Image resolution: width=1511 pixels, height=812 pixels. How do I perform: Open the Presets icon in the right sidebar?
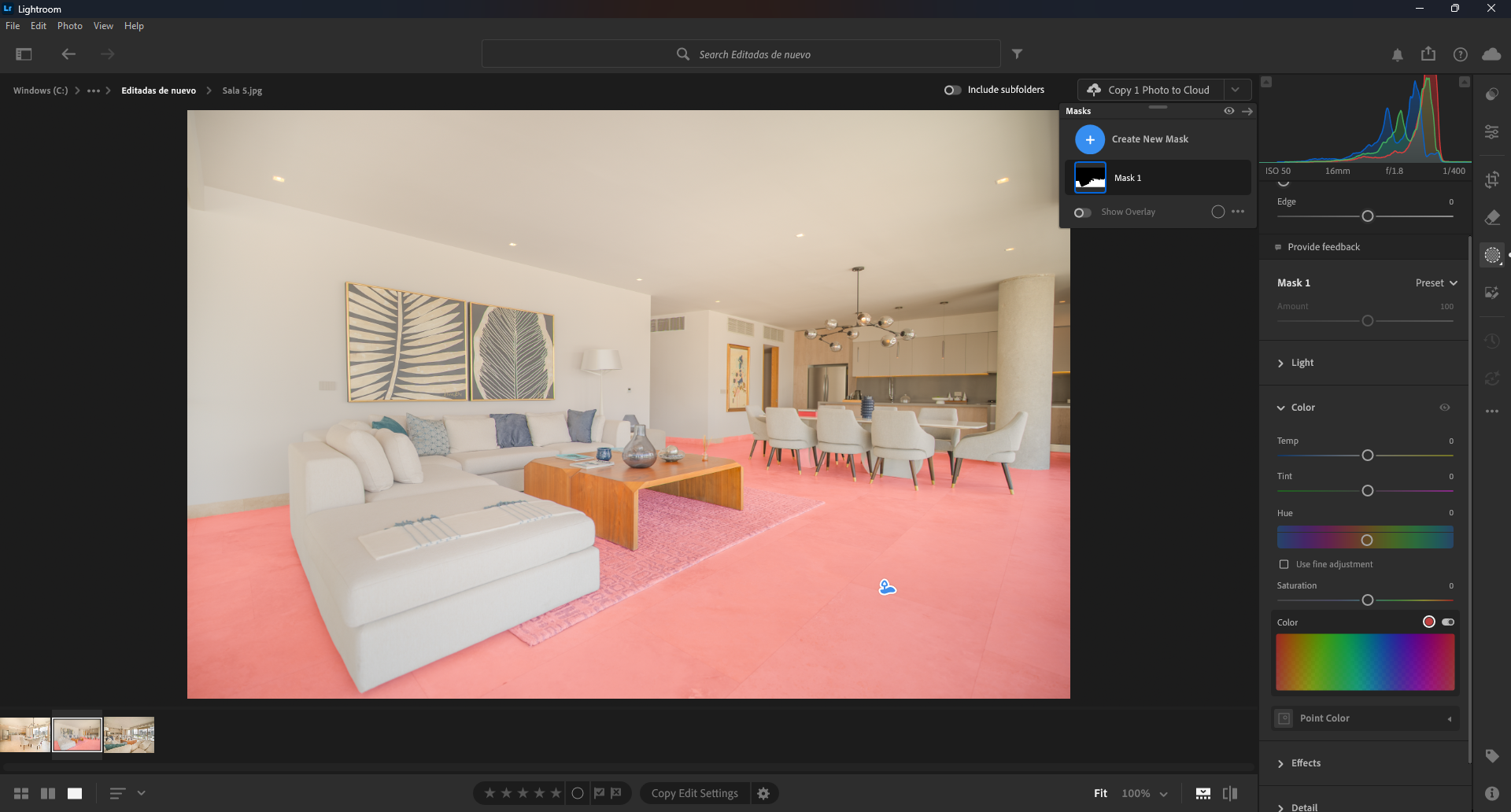[1491, 94]
